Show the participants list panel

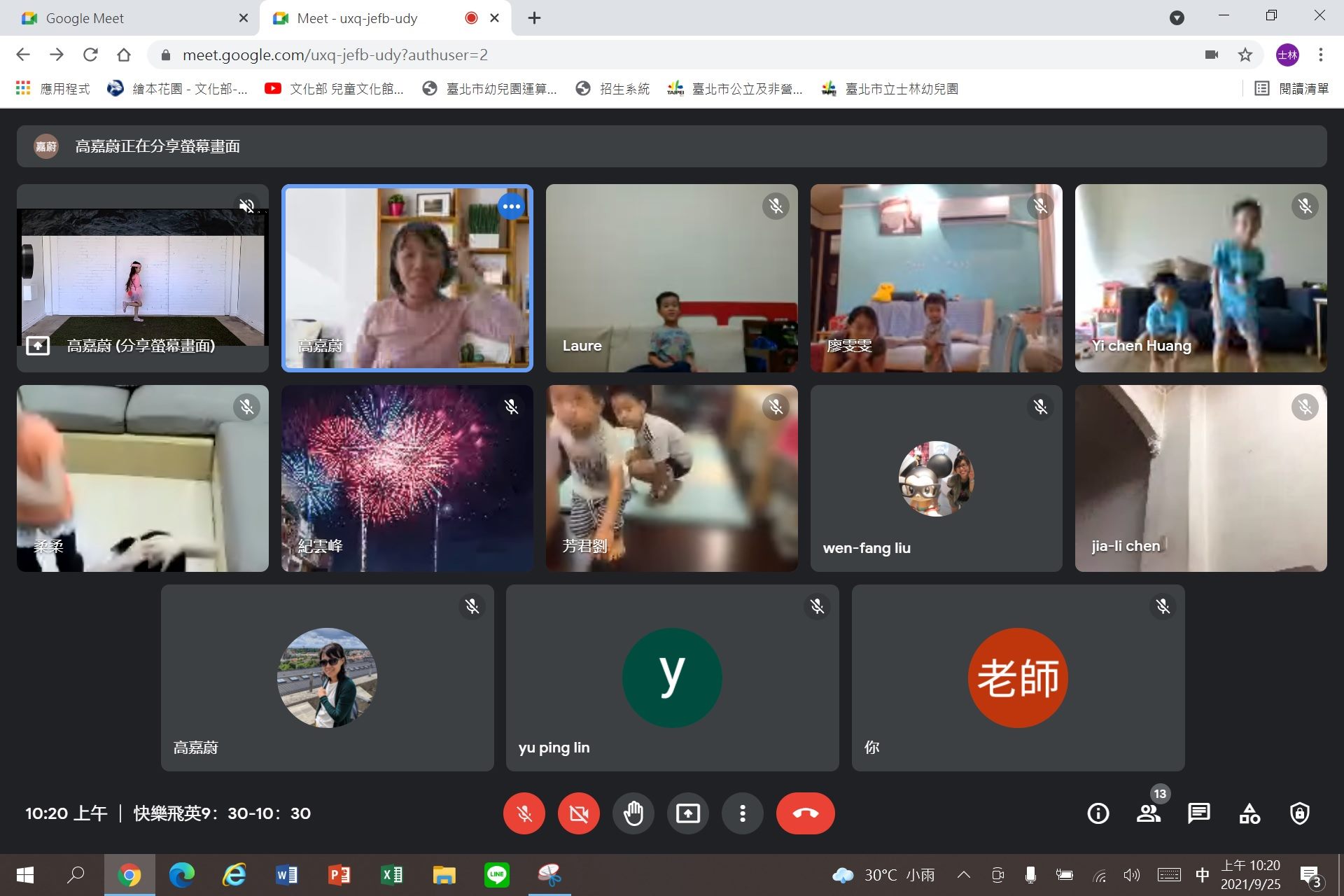pos(1149,813)
